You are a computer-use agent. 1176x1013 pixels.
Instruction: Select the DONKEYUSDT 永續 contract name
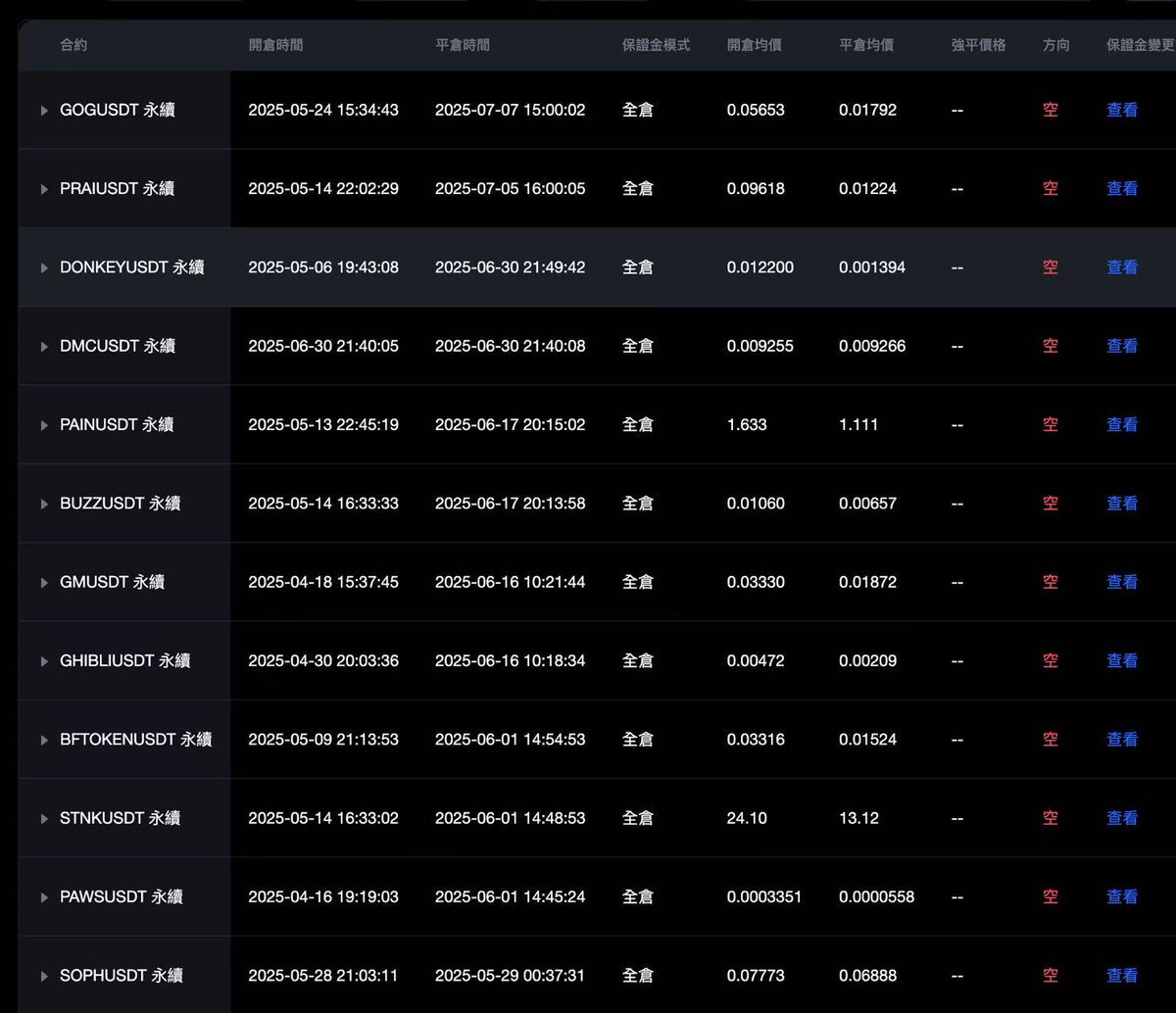point(132,266)
